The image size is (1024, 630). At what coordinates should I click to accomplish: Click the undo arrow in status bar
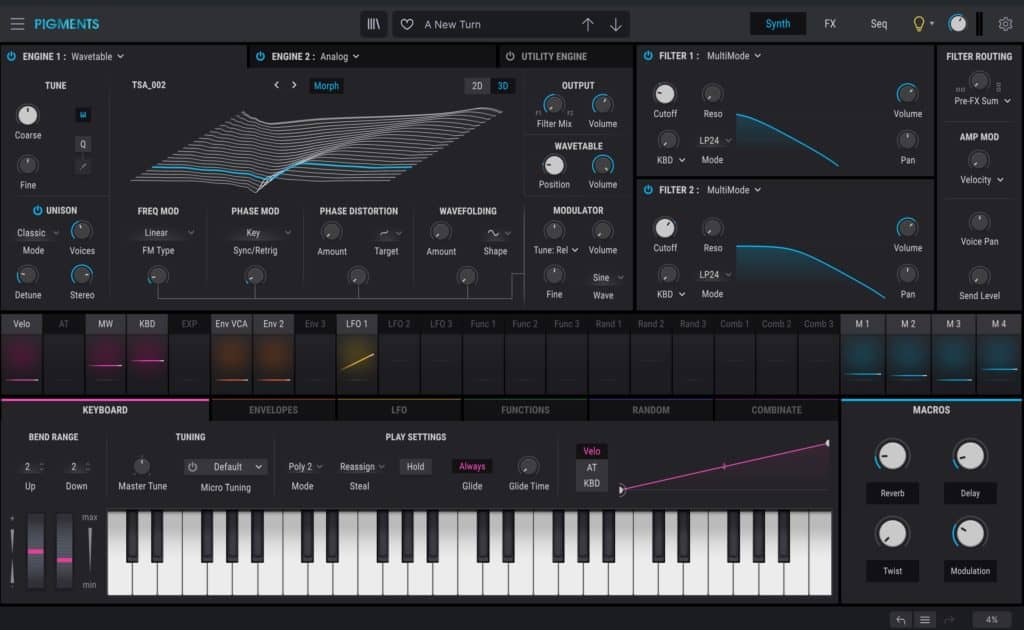pos(901,620)
